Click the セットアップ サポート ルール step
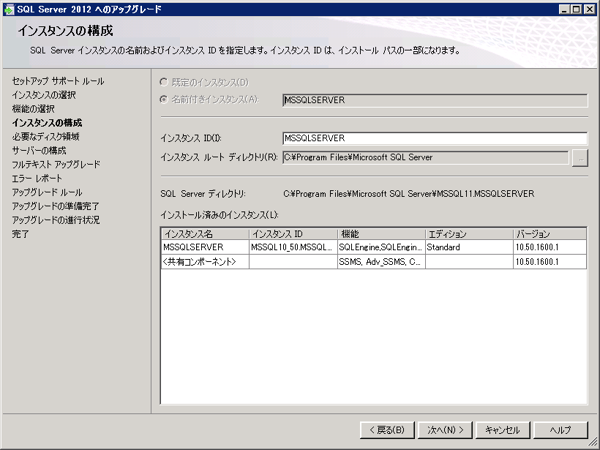600x450 pixels. click(x=58, y=81)
